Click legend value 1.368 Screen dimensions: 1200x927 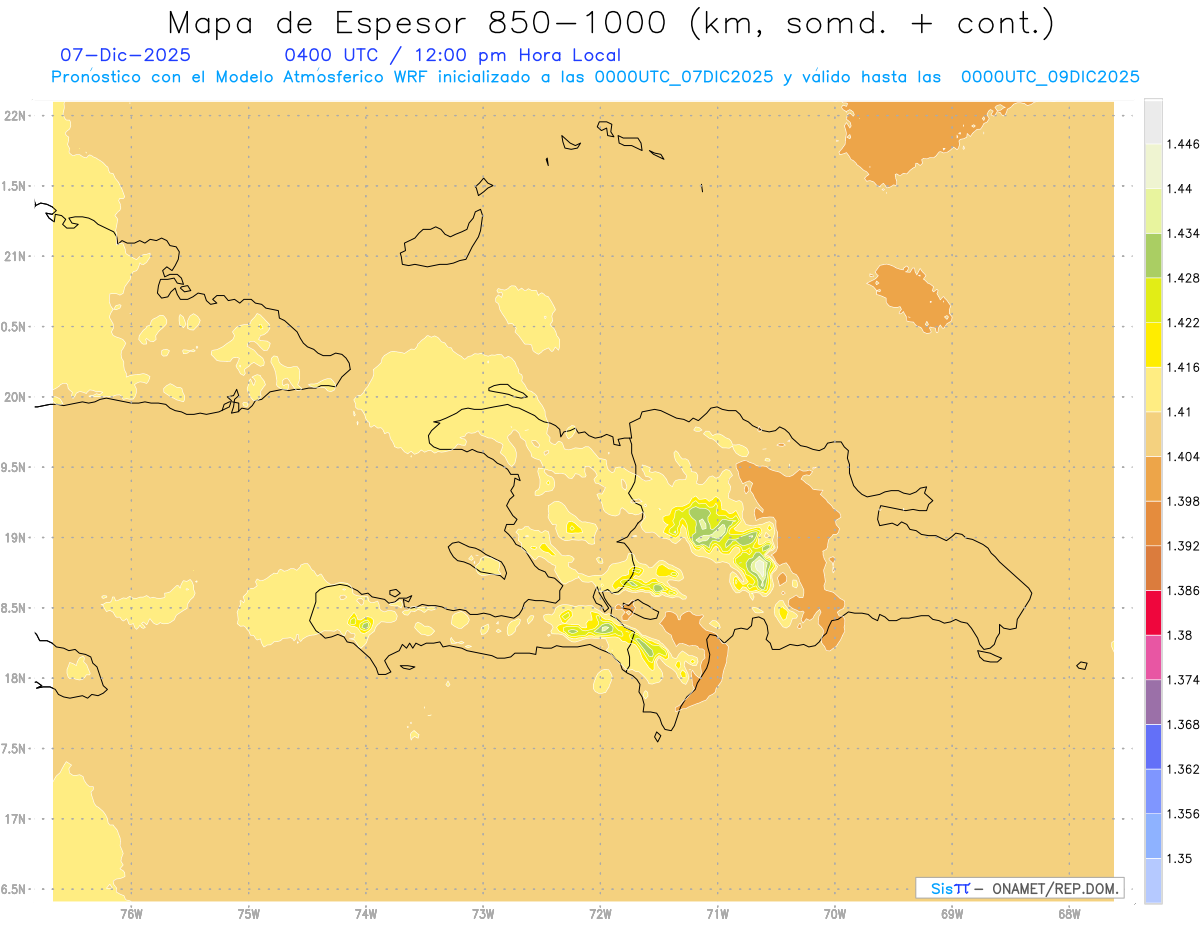(x=1183, y=724)
